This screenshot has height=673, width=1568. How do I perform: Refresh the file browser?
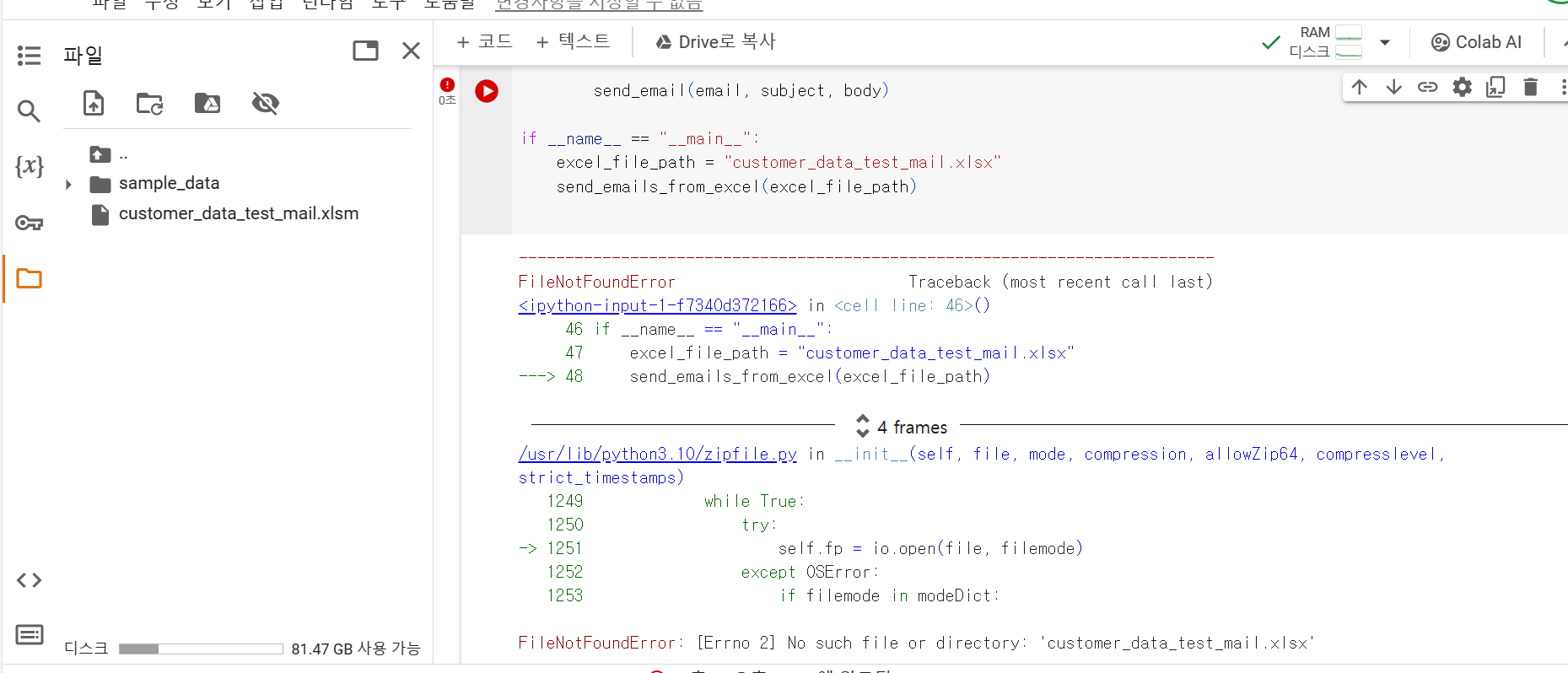coord(150,103)
